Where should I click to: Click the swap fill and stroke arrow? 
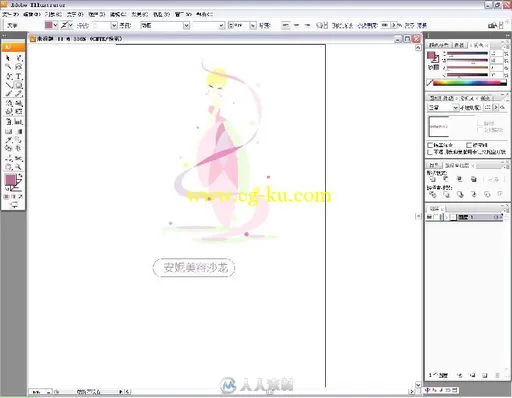21,175
